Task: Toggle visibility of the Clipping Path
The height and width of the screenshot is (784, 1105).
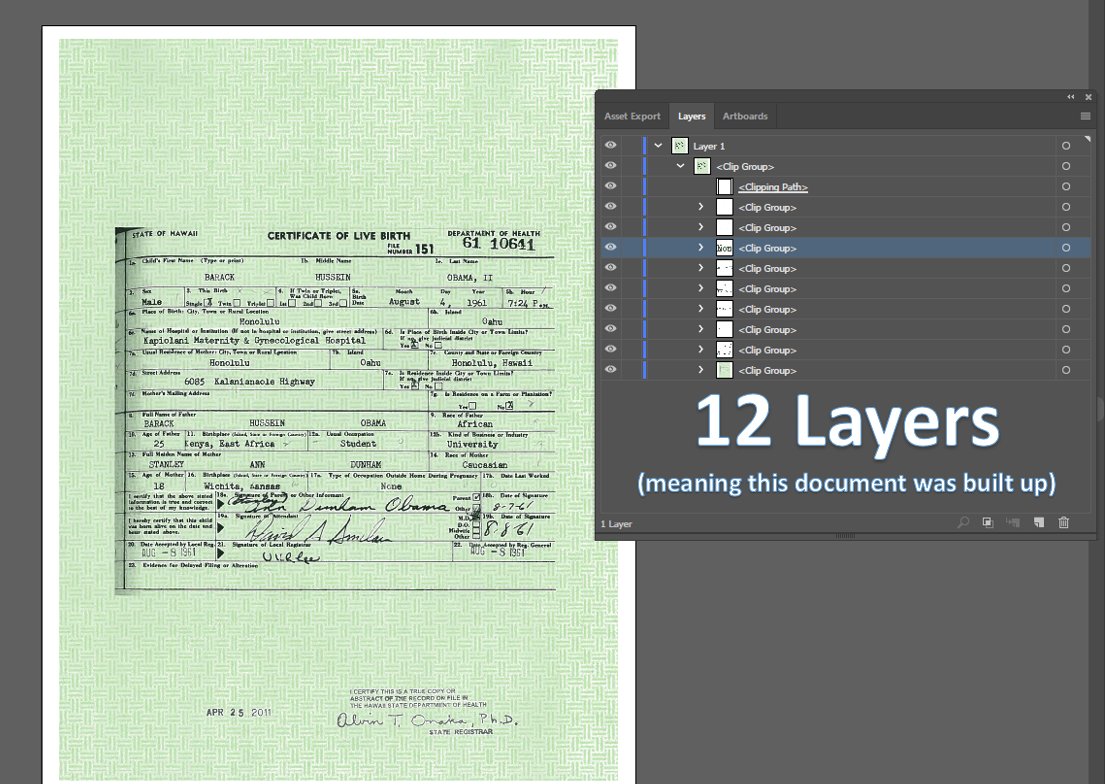Action: coord(610,186)
